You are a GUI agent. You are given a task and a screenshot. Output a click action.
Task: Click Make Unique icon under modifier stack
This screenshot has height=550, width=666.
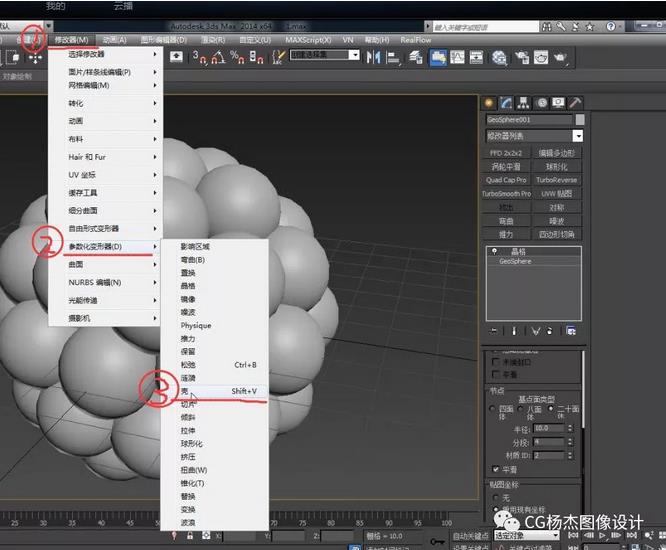coord(536,330)
